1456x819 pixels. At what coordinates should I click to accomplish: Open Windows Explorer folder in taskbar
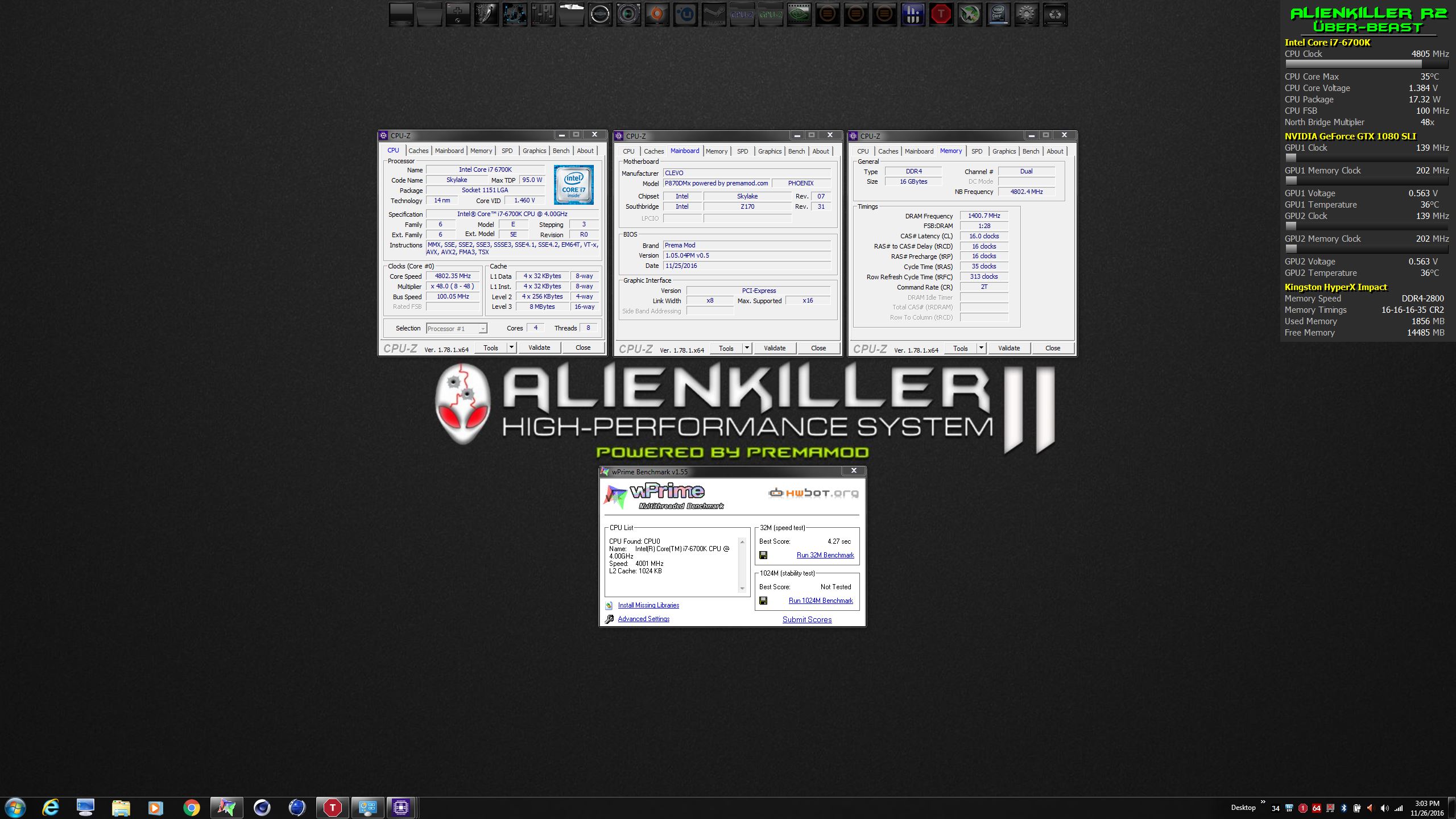click(121, 808)
